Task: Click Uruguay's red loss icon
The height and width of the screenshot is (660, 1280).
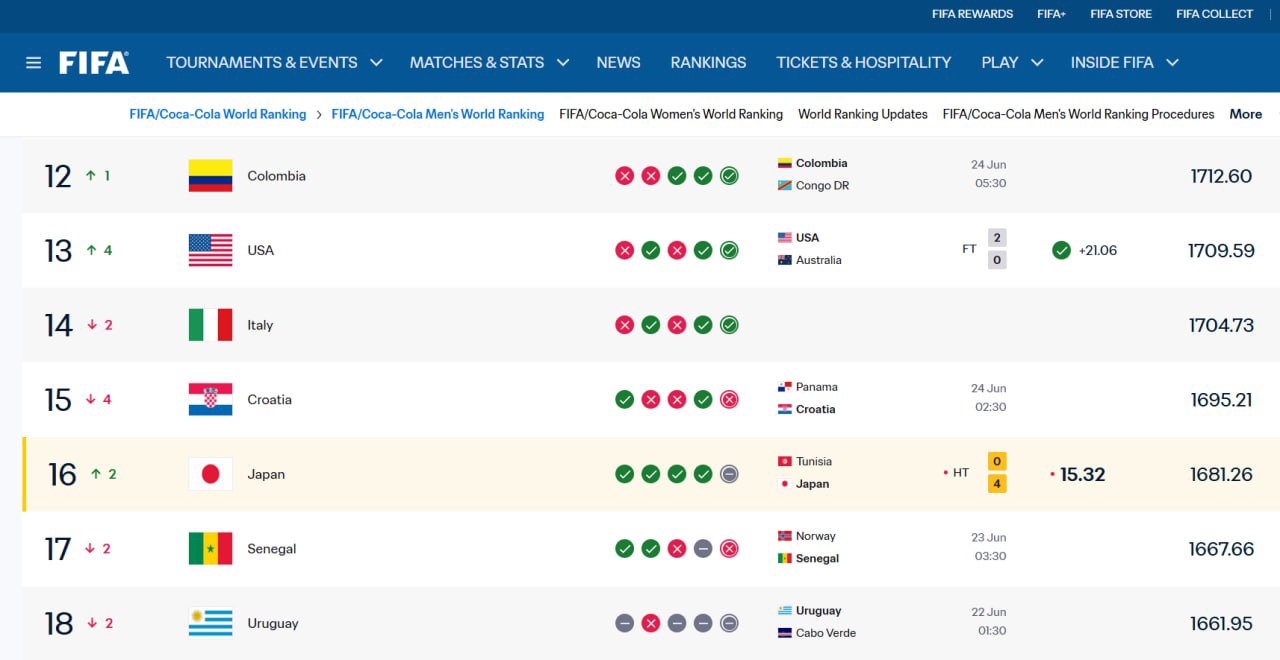Action: (x=651, y=623)
